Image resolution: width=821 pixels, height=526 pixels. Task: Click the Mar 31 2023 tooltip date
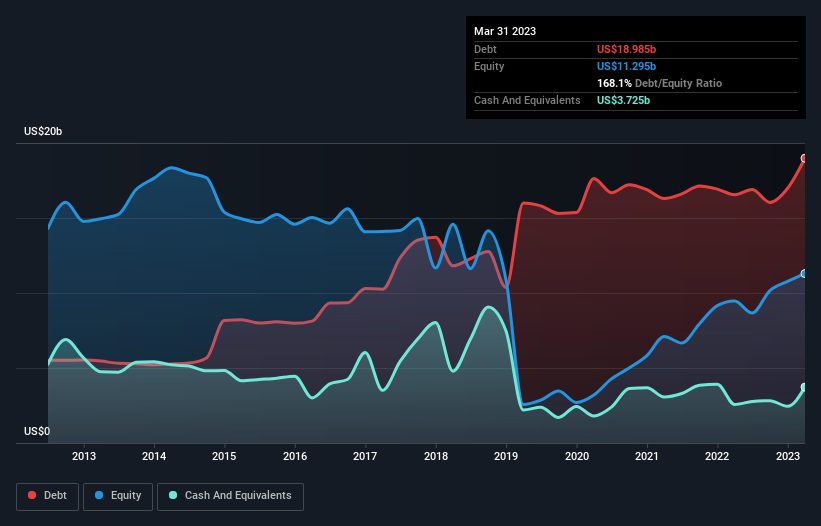(505, 31)
